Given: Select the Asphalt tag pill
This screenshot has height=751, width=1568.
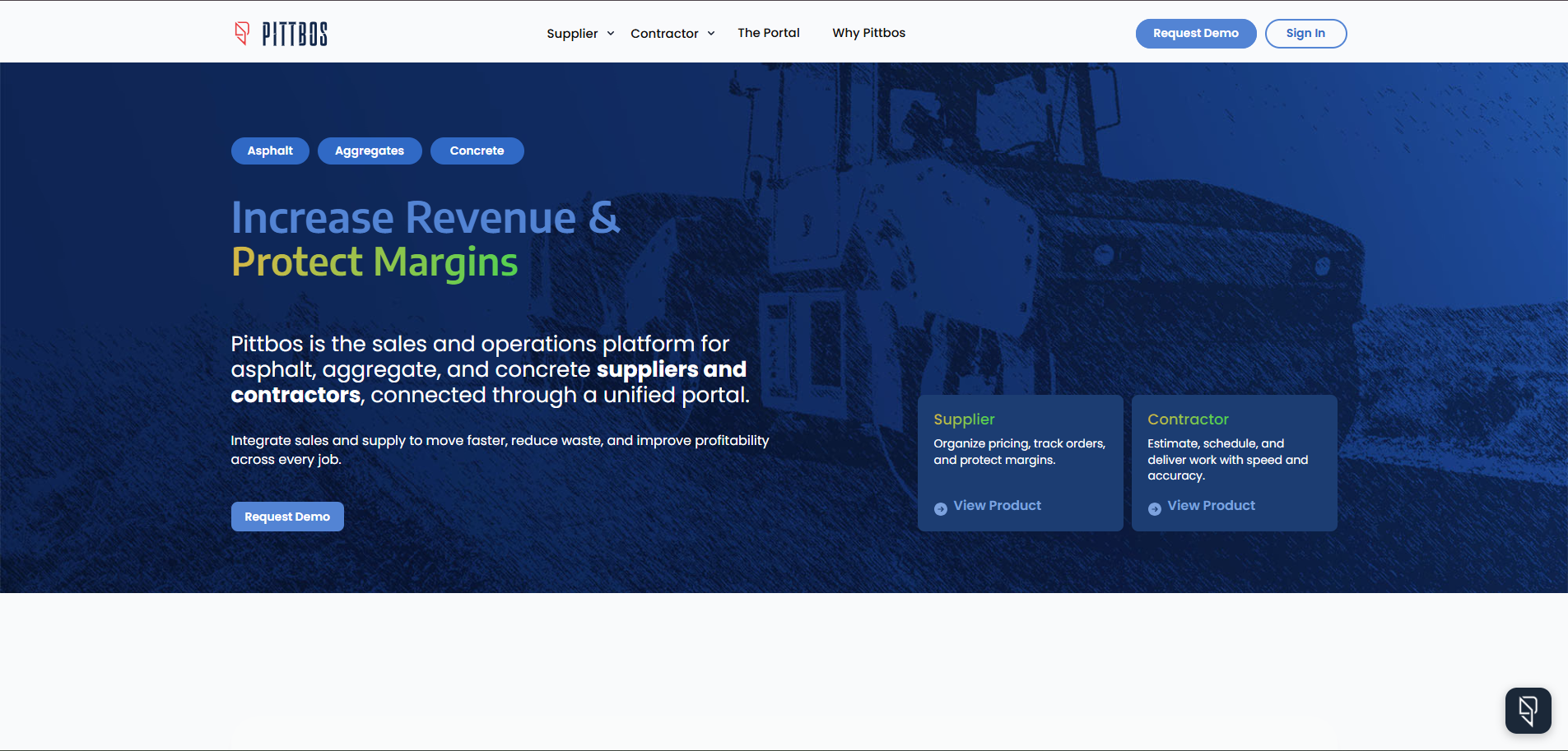Looking at the screenshot, I should click(x=270, y=151).
